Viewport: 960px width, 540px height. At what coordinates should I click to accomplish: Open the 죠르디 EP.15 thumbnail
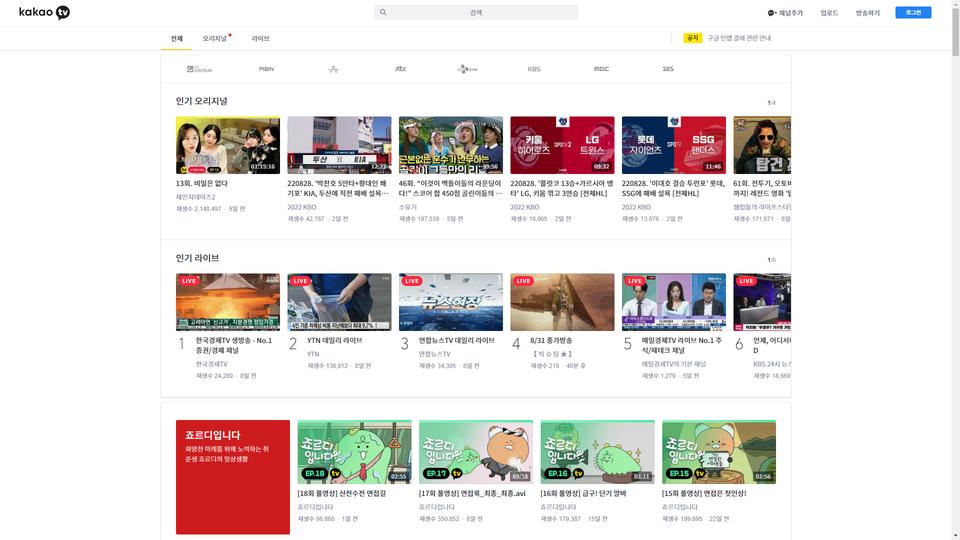719,452
